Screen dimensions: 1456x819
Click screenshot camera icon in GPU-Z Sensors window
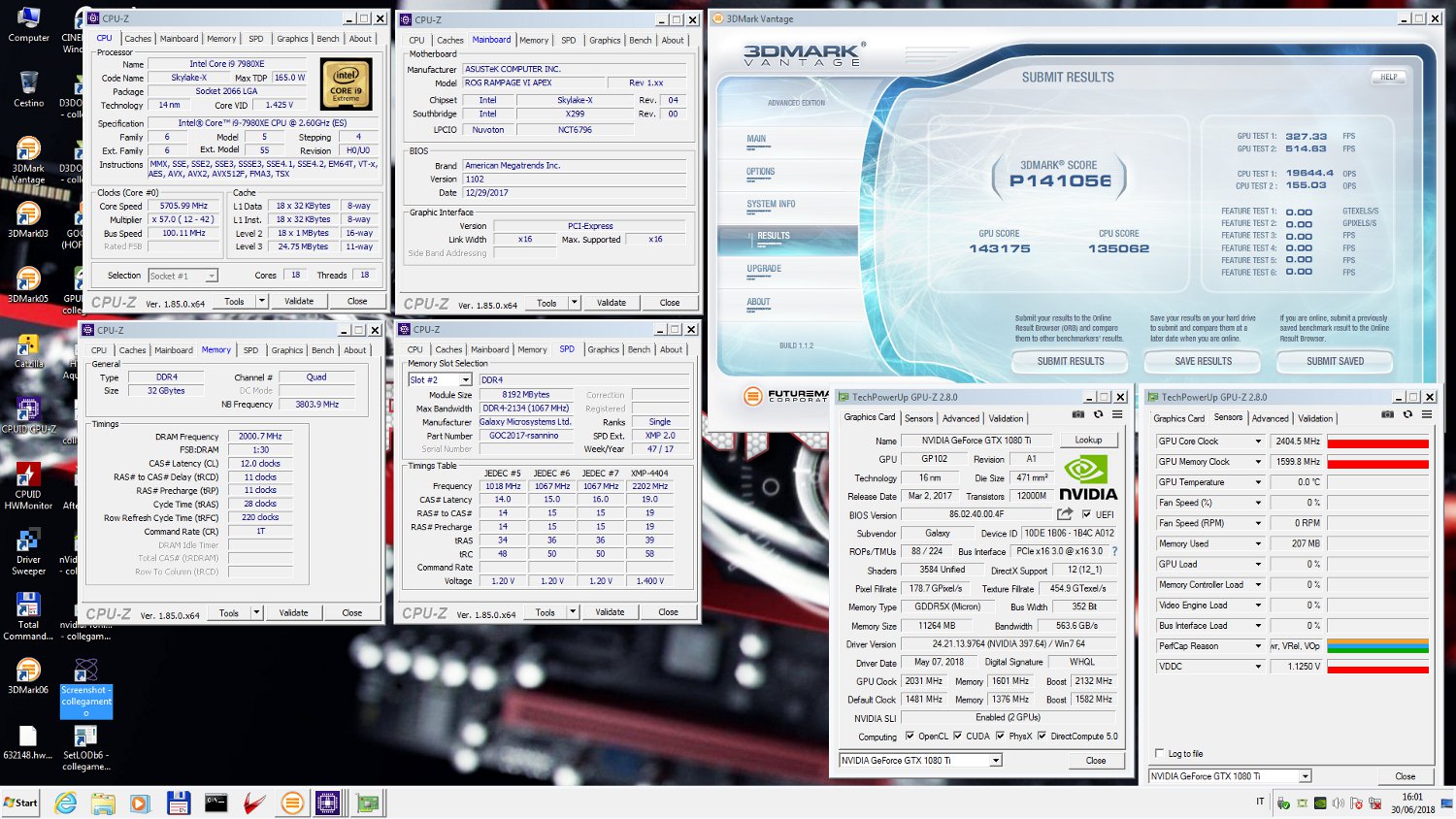(1387, 414)
